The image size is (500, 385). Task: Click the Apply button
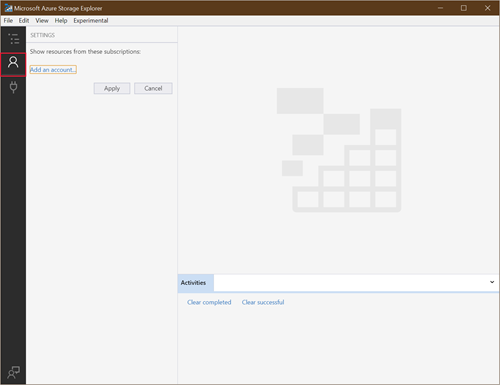pyautogui.click(x=112, y=88)
